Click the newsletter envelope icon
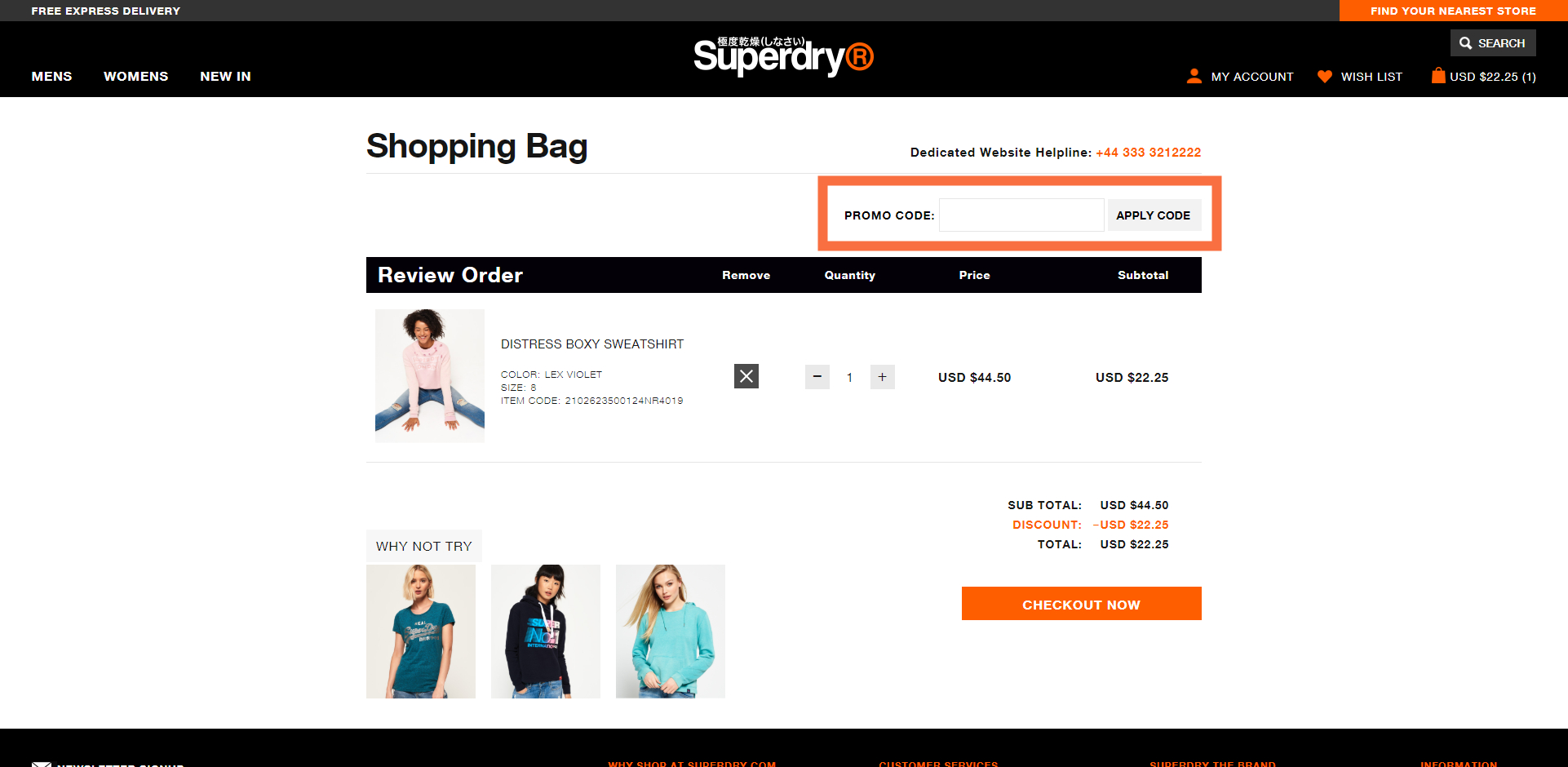This screenshot has height=767, width=1568. pyautogui.click(x=42, y=764)
